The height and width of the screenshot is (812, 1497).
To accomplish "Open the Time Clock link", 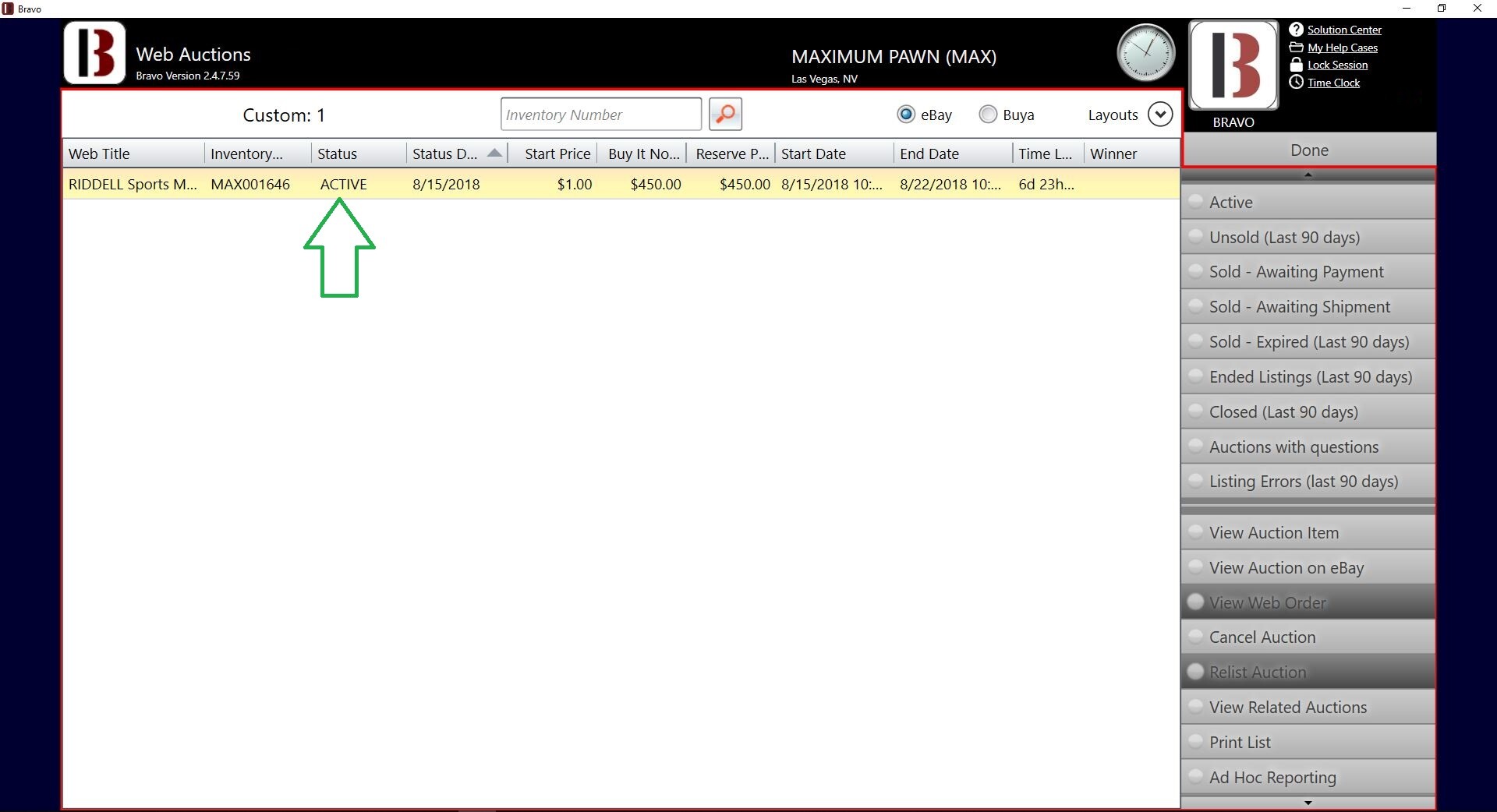I will [1333, 83].
